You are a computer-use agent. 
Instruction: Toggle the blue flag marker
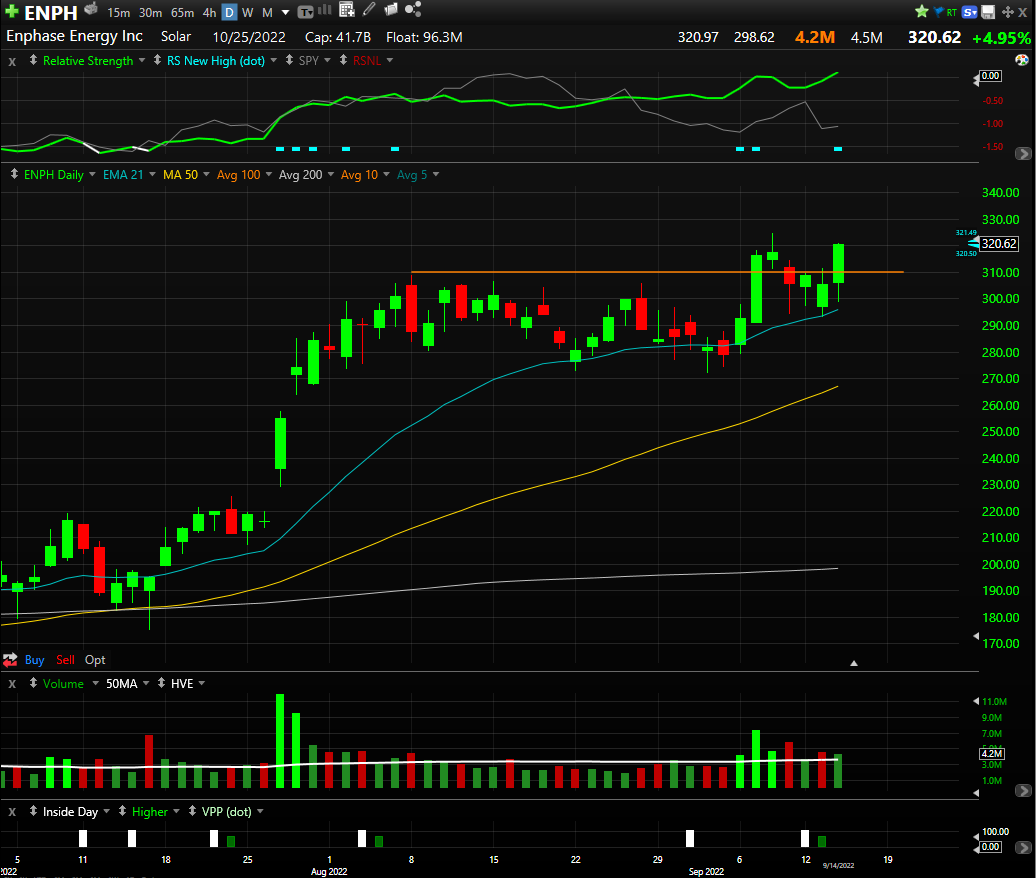tap(938, 12)
